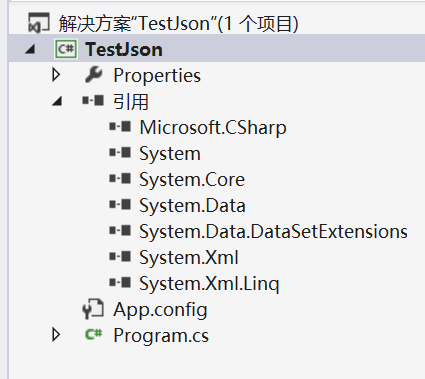Click the C# project icon for TestJson

click(x=66, y=49)
